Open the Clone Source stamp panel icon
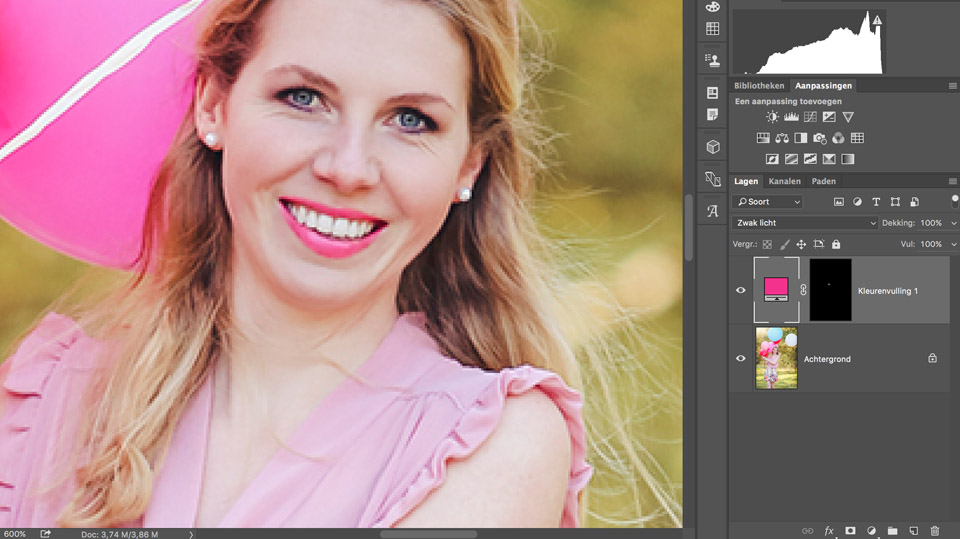960x539 pixels. point(713,60)
